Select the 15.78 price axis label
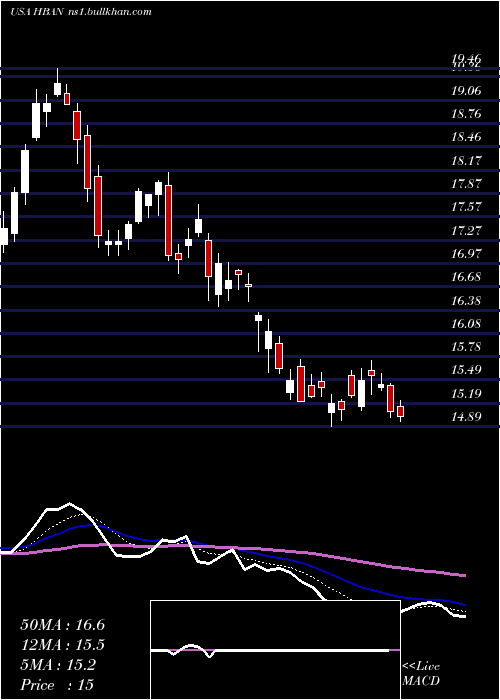This screenshot has height=700, width=500. [466, 346]
